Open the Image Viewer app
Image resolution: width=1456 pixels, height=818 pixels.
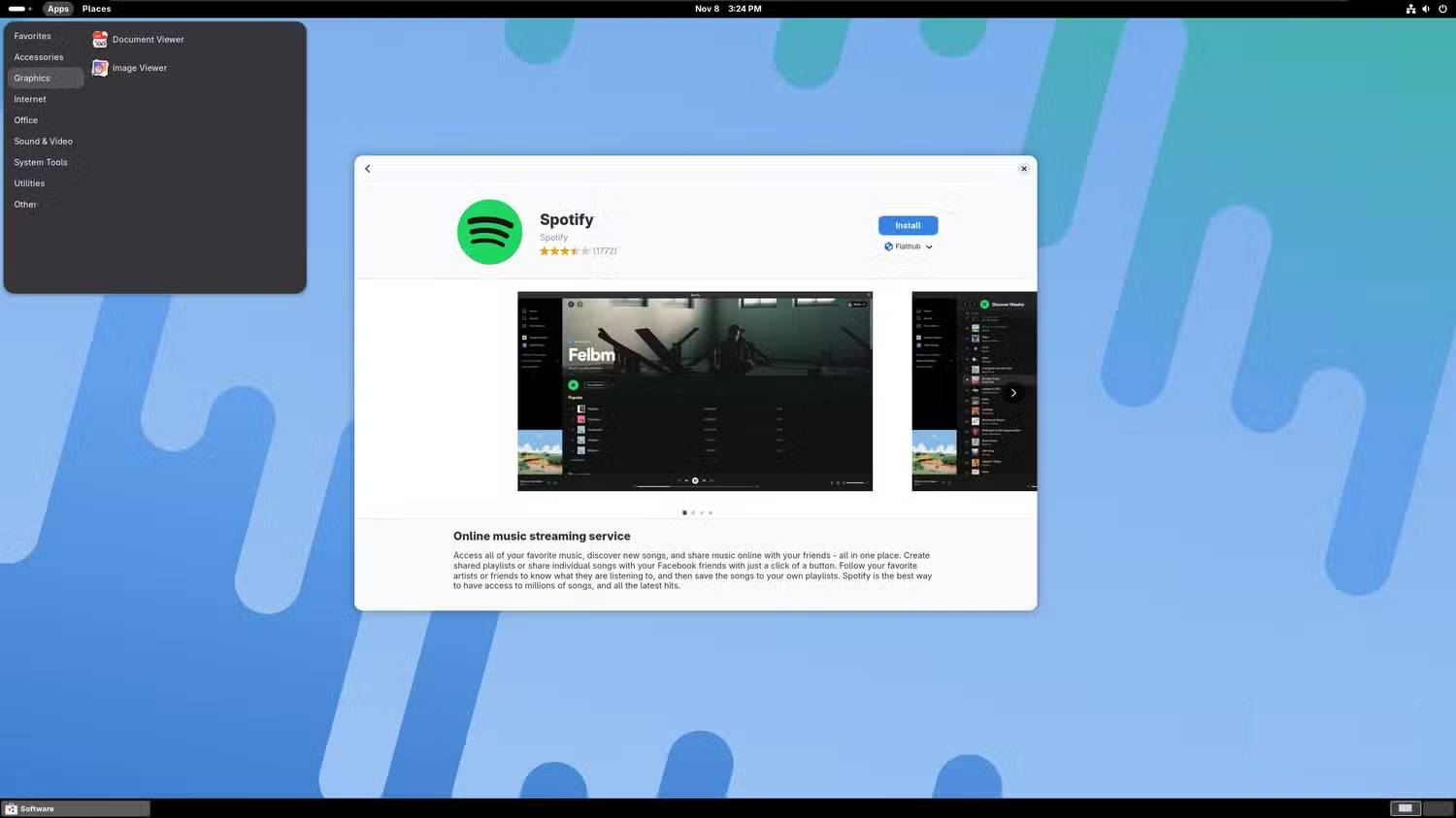pyautogui.click(x=139, y=67)
